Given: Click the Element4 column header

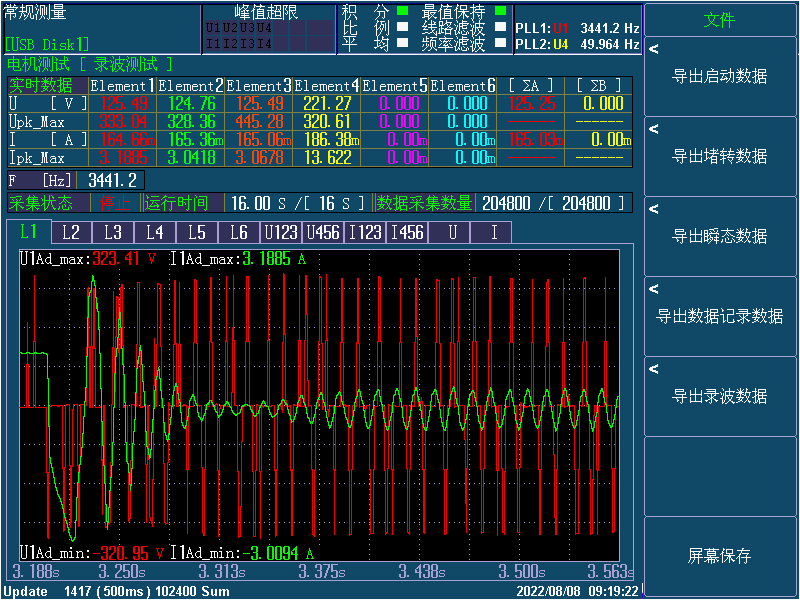Looking at the screenshot, I should pos(326,86).
